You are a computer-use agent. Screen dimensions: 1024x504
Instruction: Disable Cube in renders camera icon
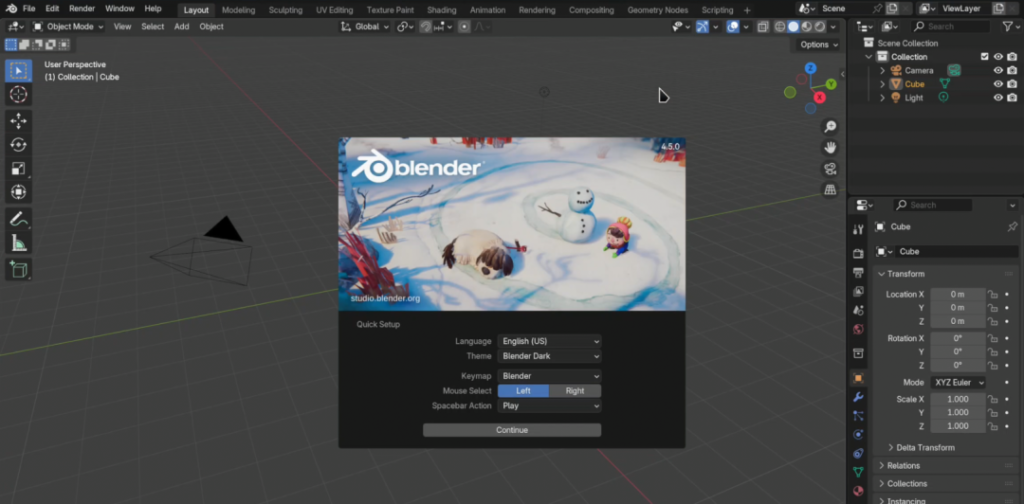point(1012,84)
